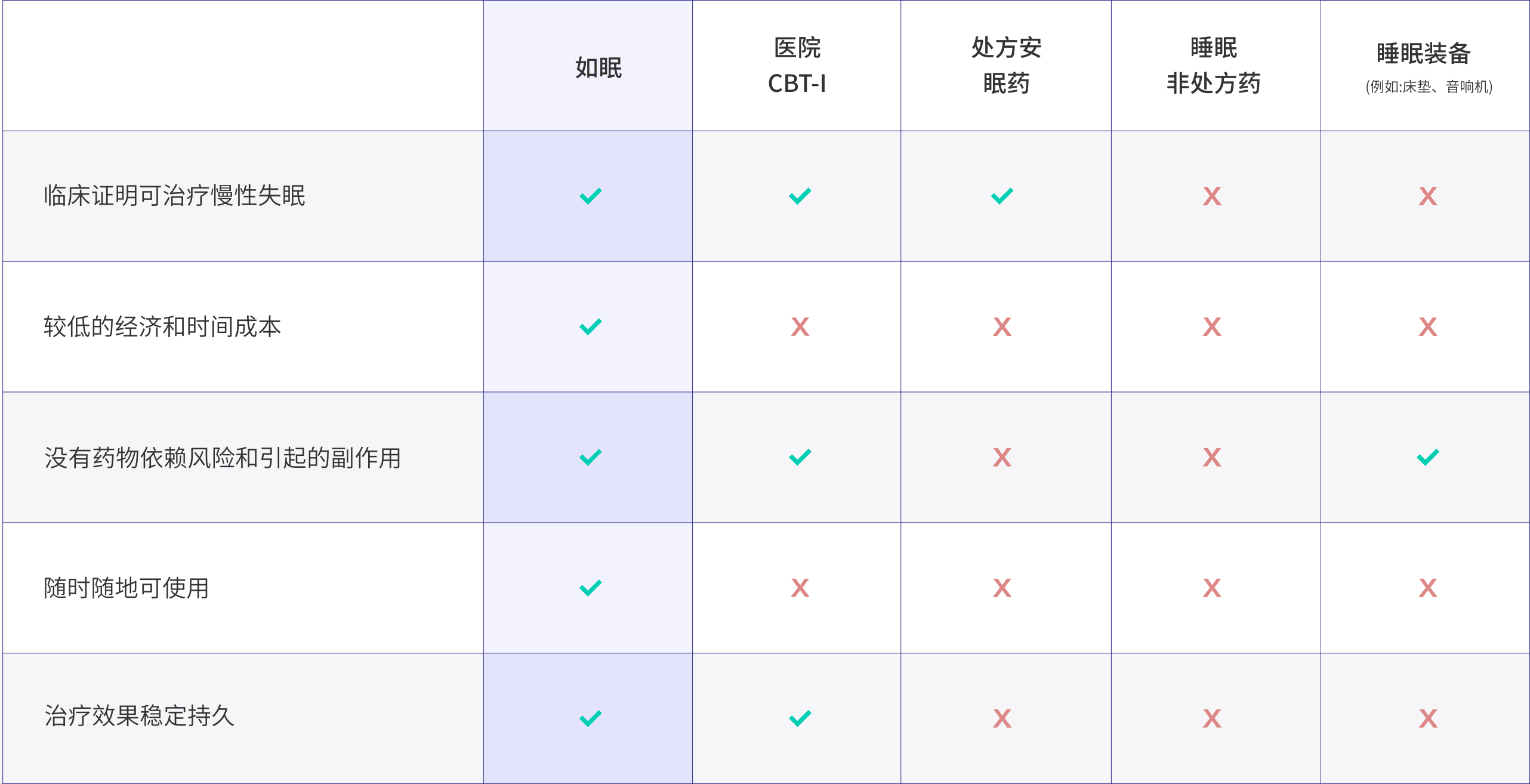Click the 治疗效果稳定持久 row label
This screenshot has width=1530, height=784.
tap(139, 715)
